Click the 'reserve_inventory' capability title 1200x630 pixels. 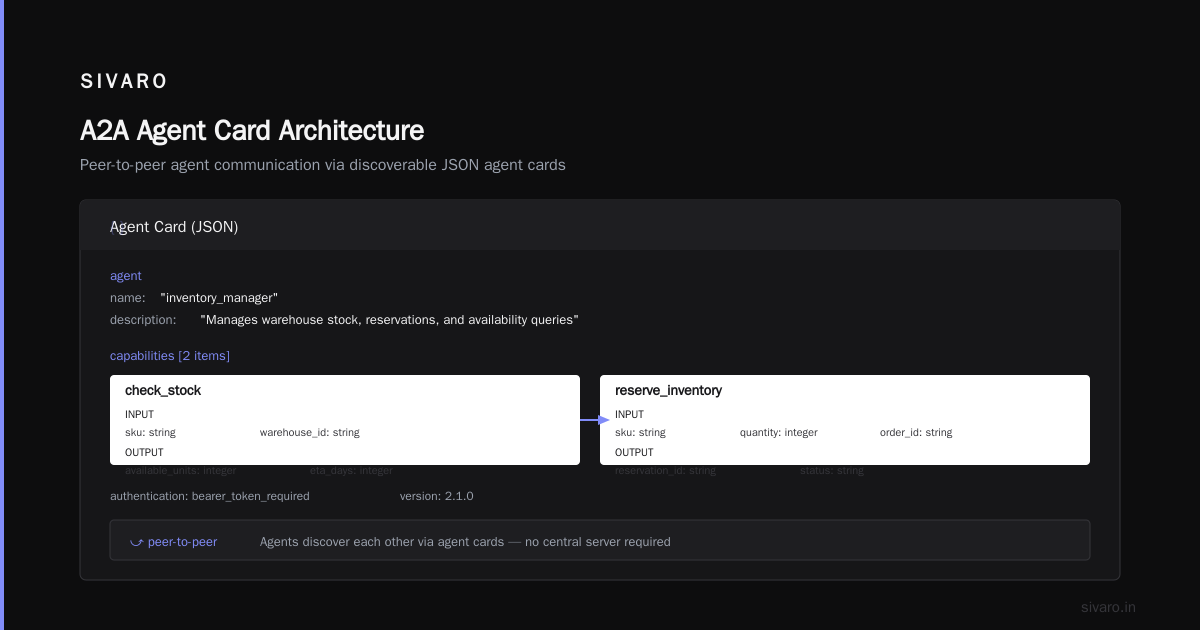pos(668,391)
